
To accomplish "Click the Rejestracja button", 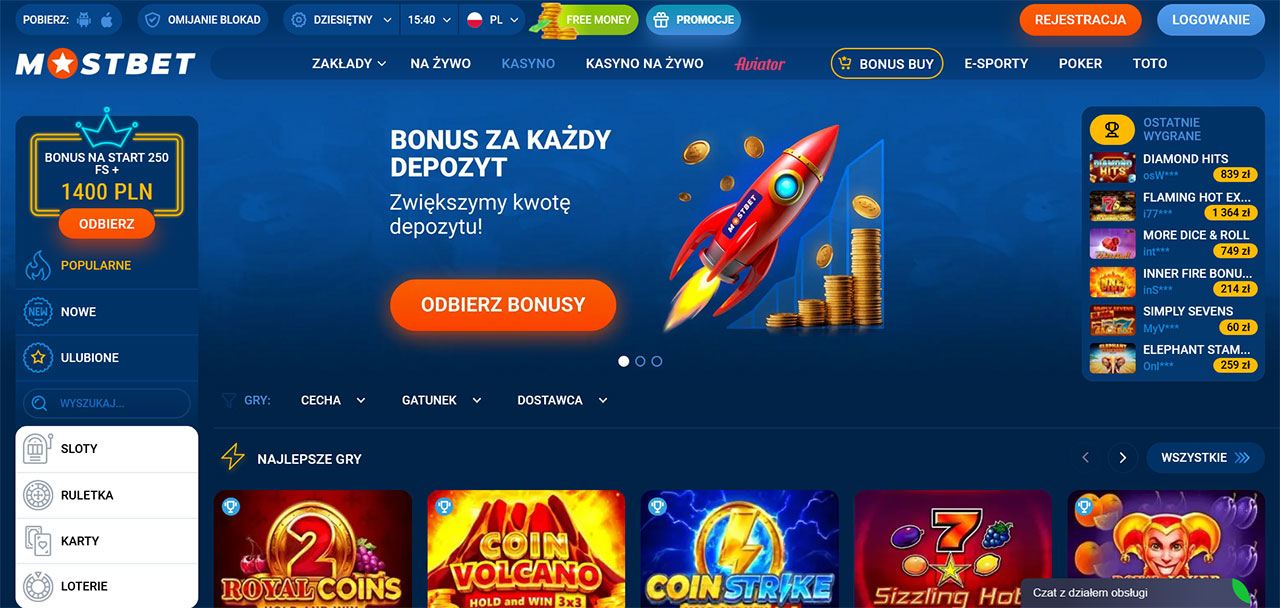I will coord(1080,20).
